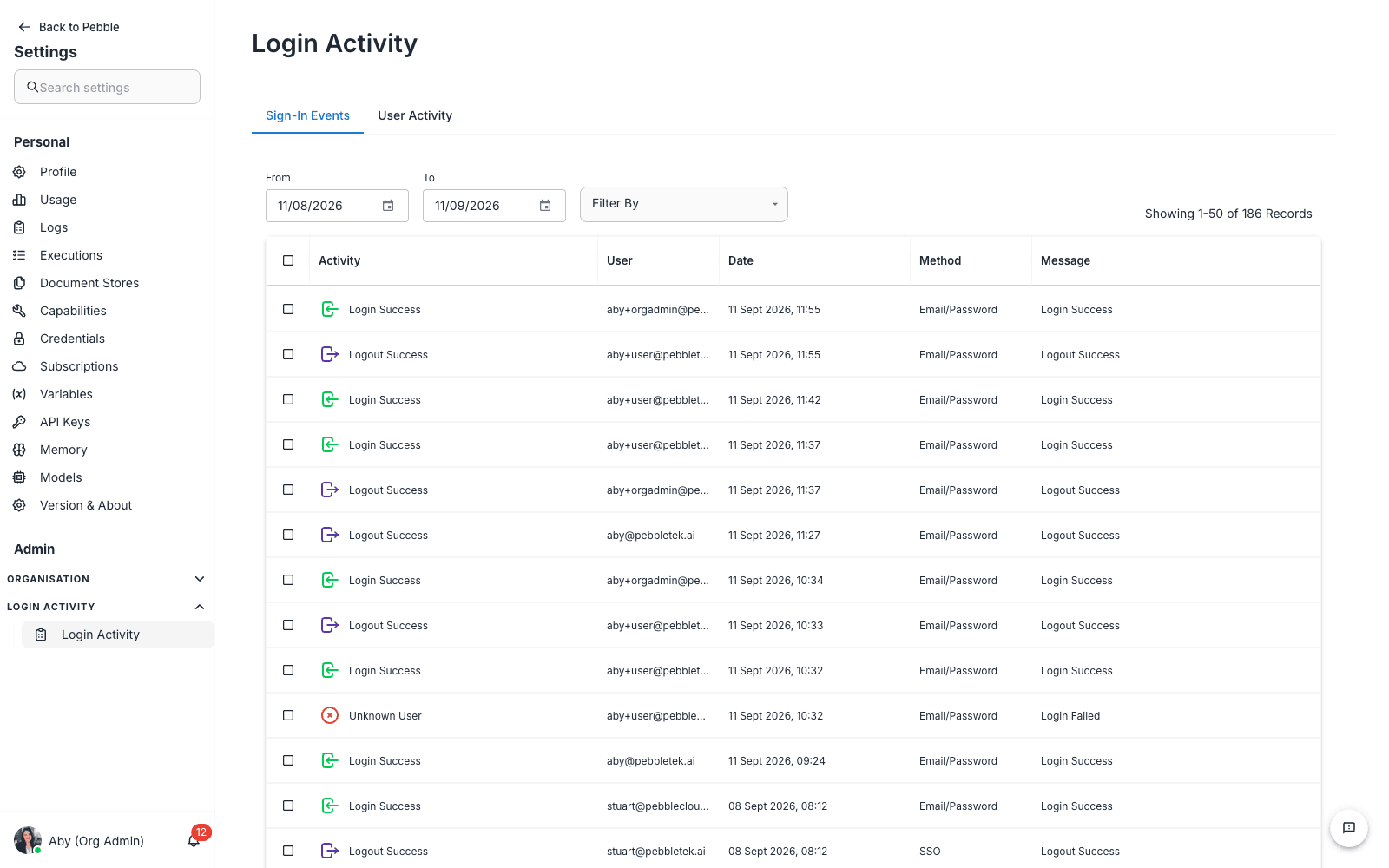
Task: Click the Login Activity clipboard icon in sidebar
Action: [41, 635]
